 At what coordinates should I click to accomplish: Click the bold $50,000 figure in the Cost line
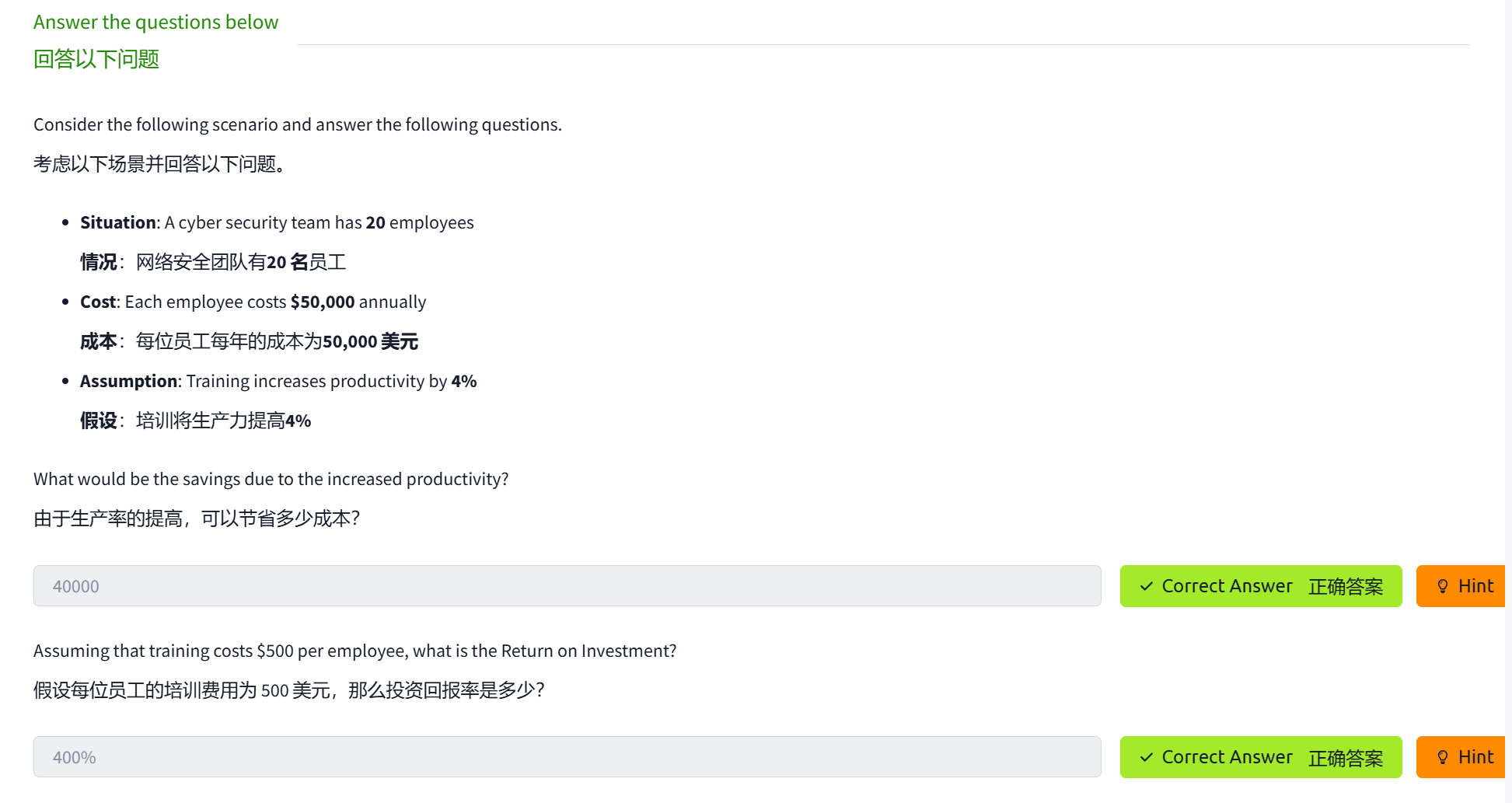click(x=323, y=302)
